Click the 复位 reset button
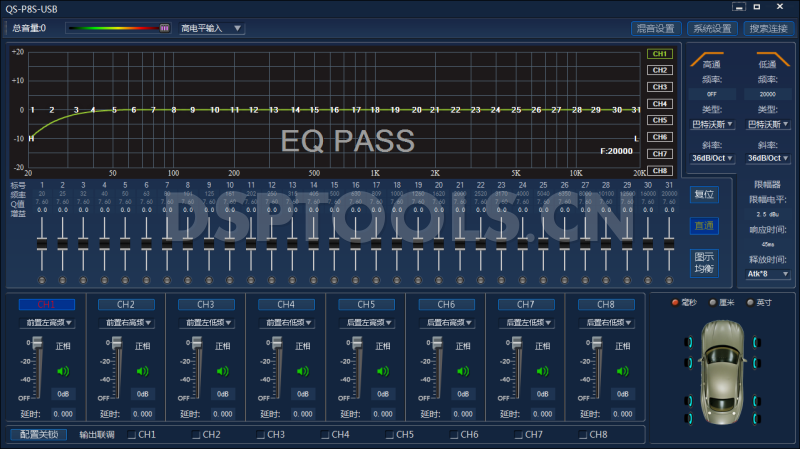 coord(704,194)
